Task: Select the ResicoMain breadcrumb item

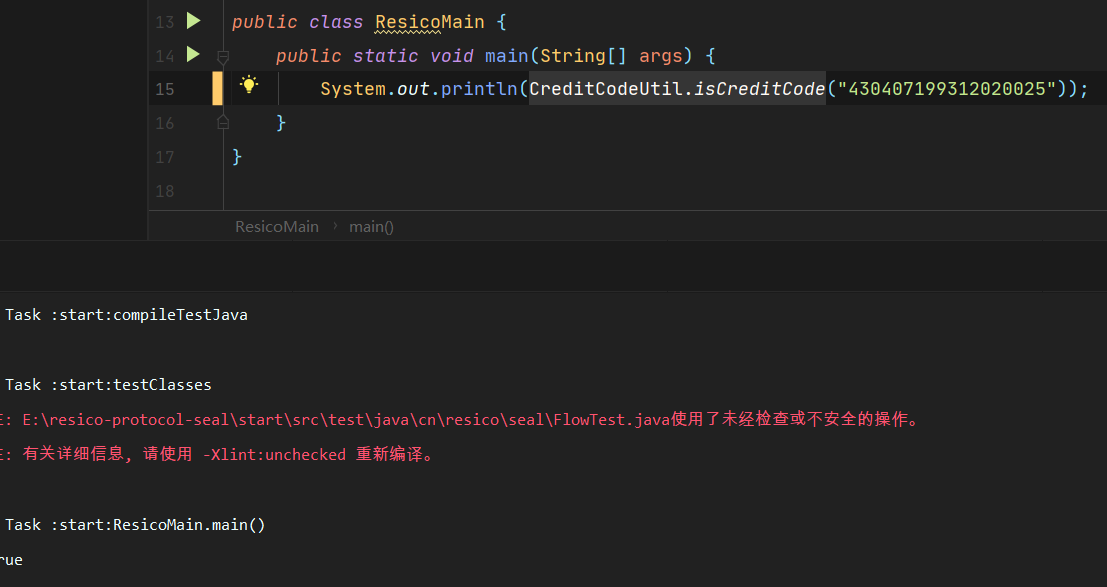Action: tap(276, 226)
